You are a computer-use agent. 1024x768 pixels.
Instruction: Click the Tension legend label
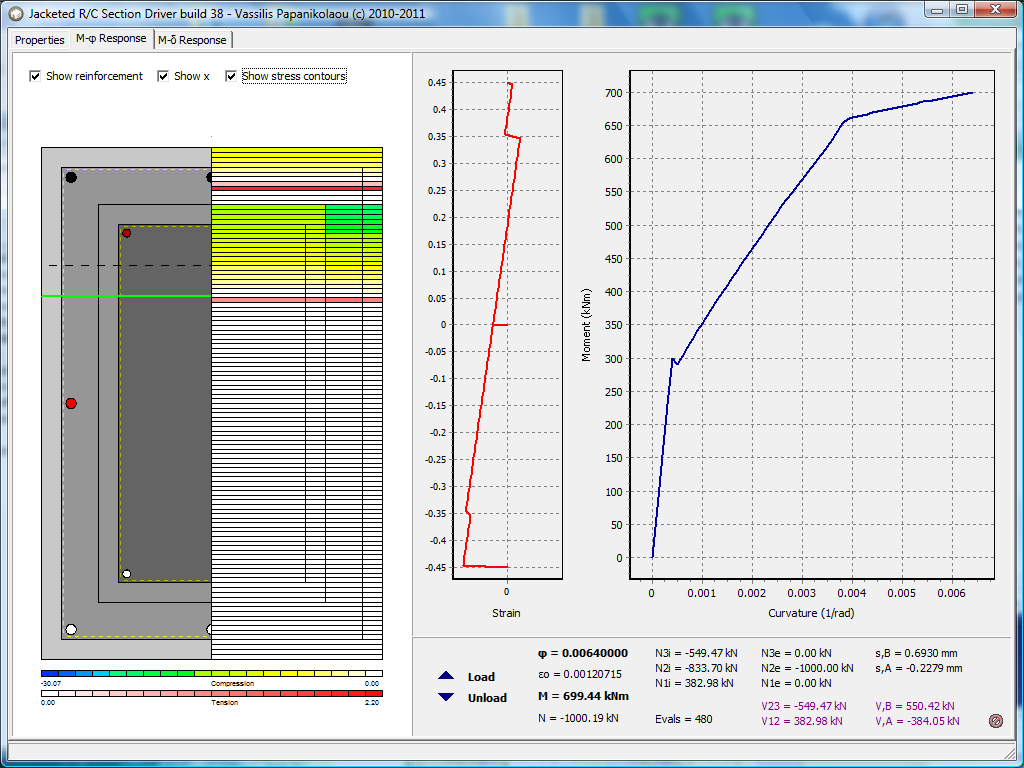click(225, 703)
